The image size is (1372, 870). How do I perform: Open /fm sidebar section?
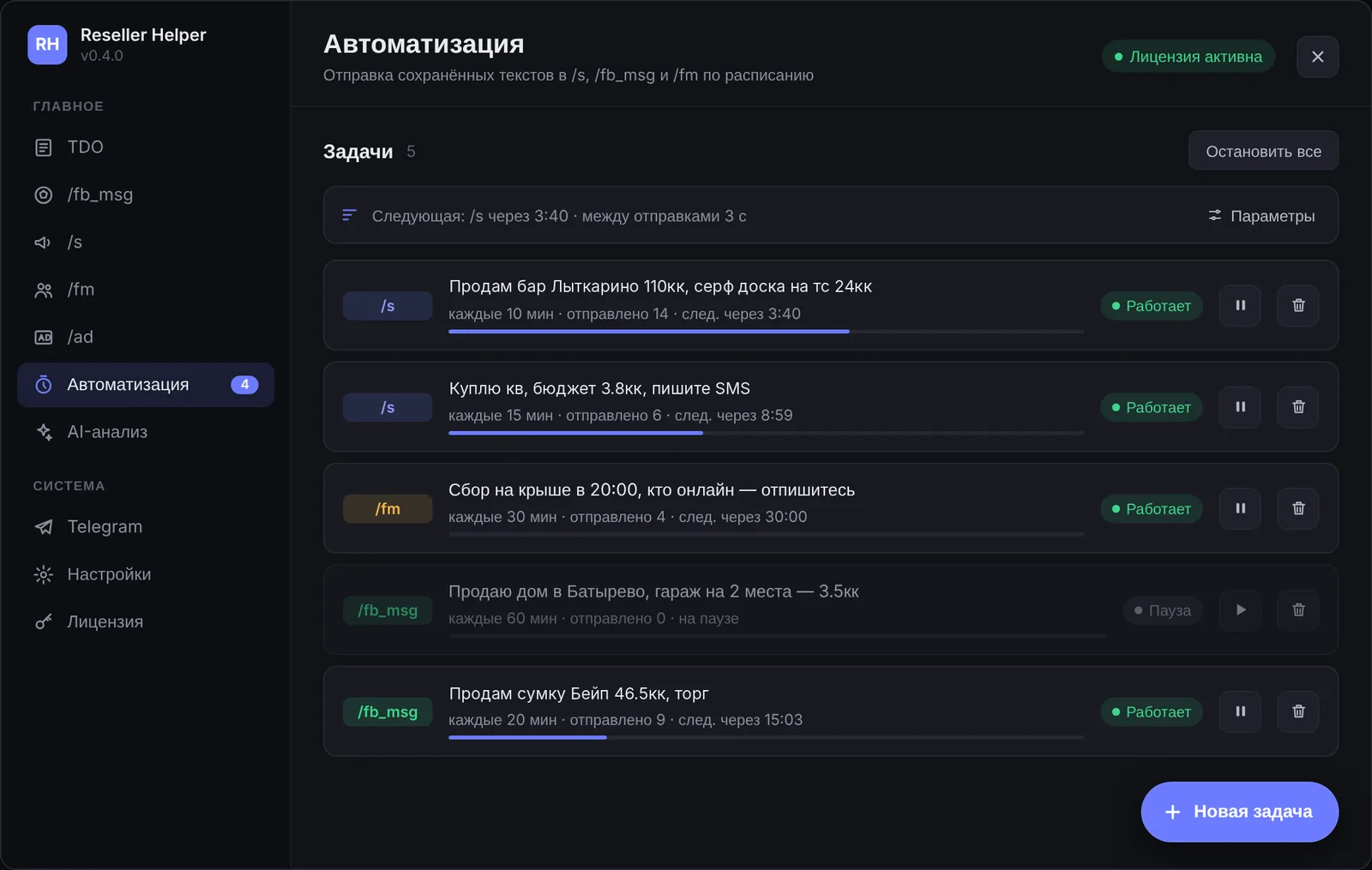coord(146,290)
